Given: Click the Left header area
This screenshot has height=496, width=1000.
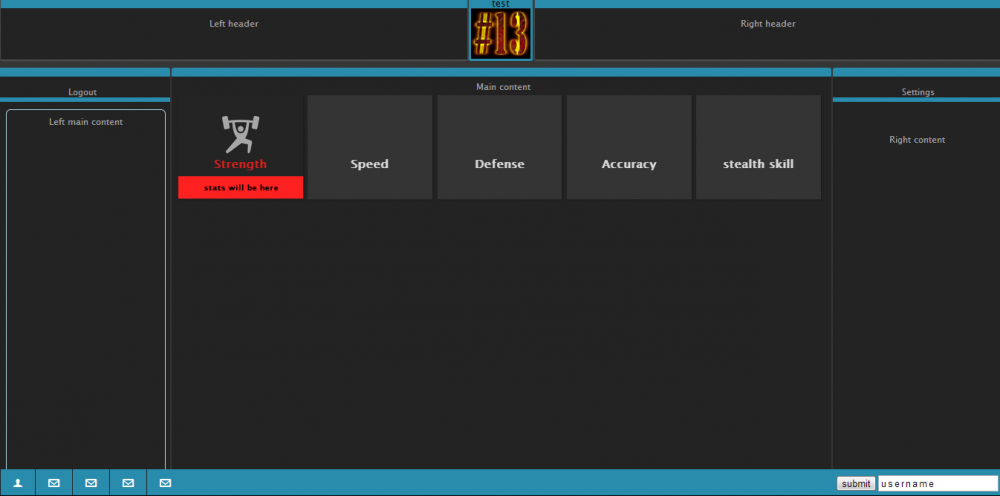Looking at the screenshot, I should click(234, 24).
